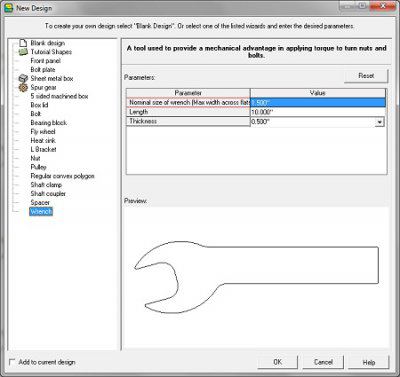Click the Thickness parameter cell

coord(188,121)
